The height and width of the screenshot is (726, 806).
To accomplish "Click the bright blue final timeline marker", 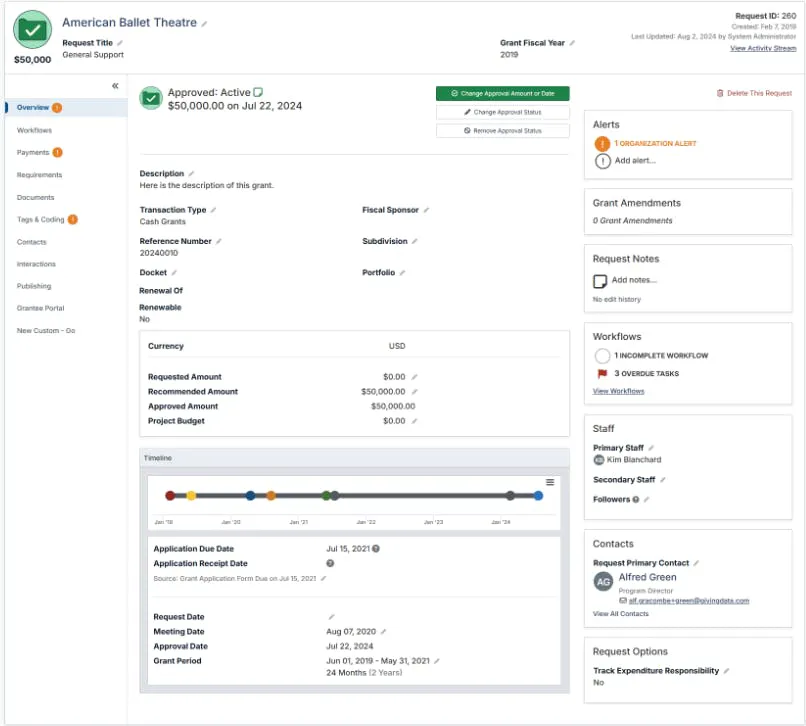I will click(x=538, y=496).
